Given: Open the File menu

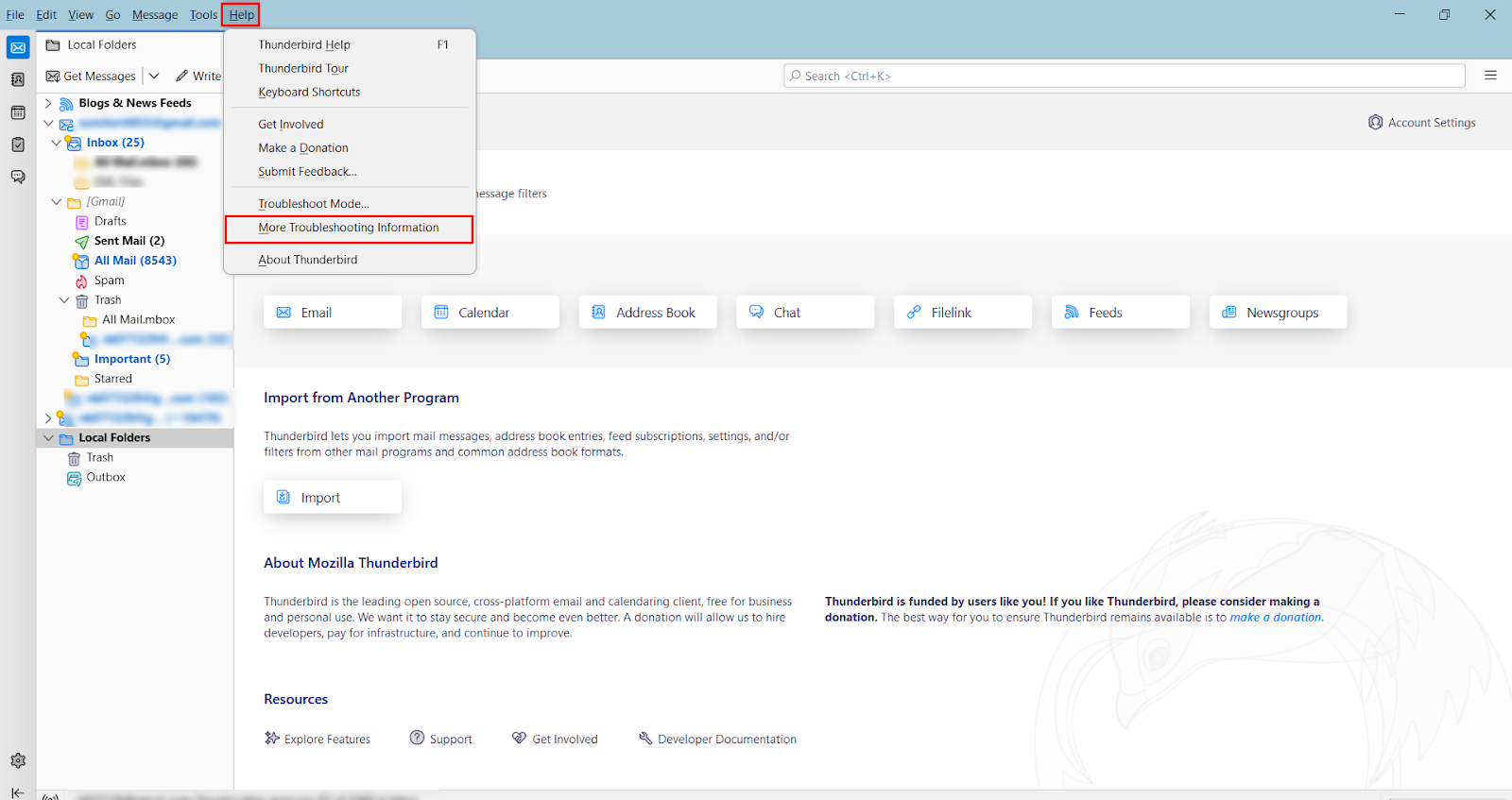Looking at the screenshot, I should point(15,14).
